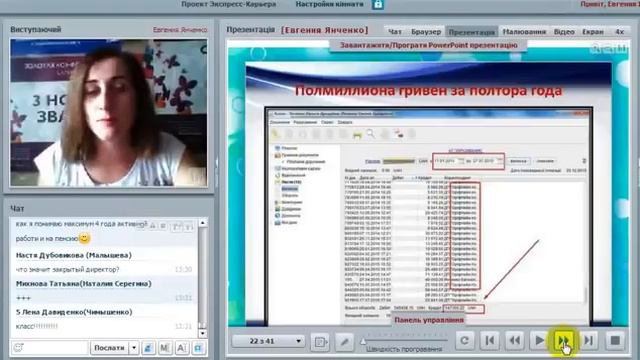Image resolution: width=640 pixels, height=360 pixels.
Task: Click the play presentation button
Action: (x=539, y=340)
